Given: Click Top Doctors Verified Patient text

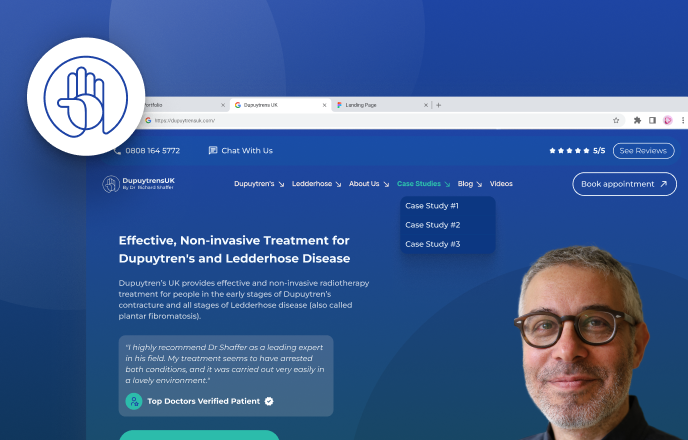Looking at the screenshot, I should point(204,401).
